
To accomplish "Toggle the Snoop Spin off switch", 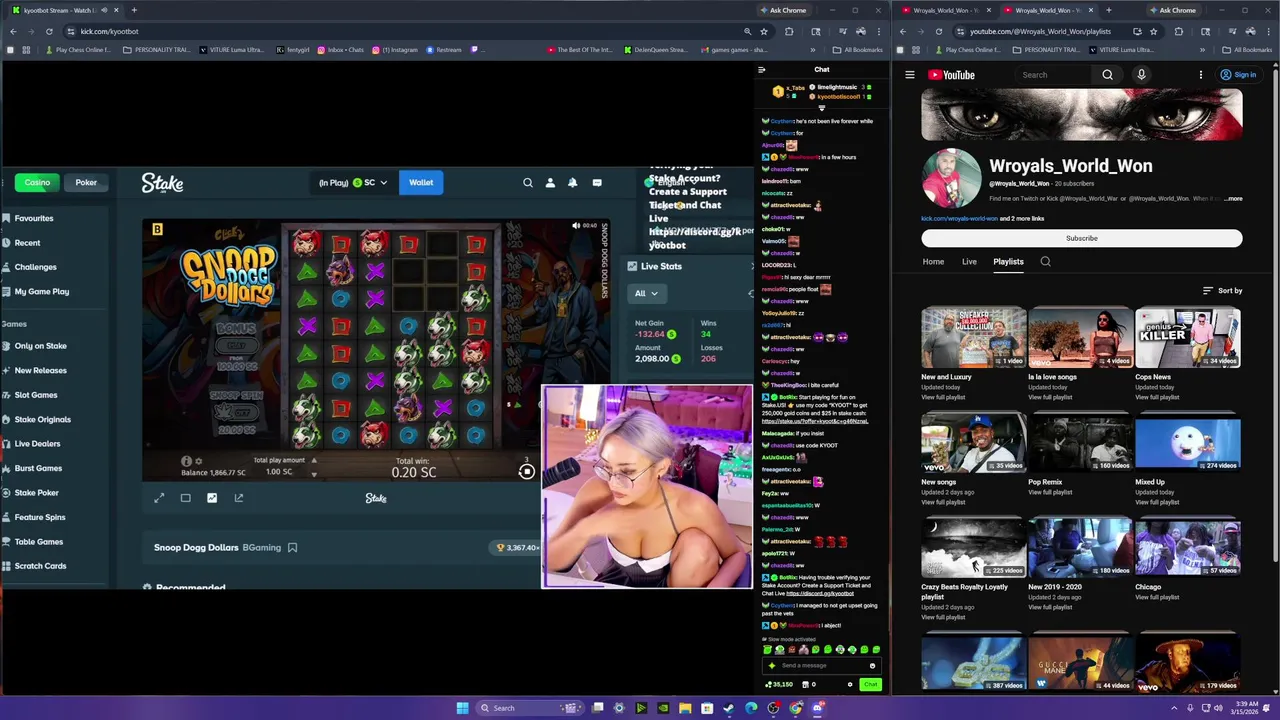I will click(236, 410).
